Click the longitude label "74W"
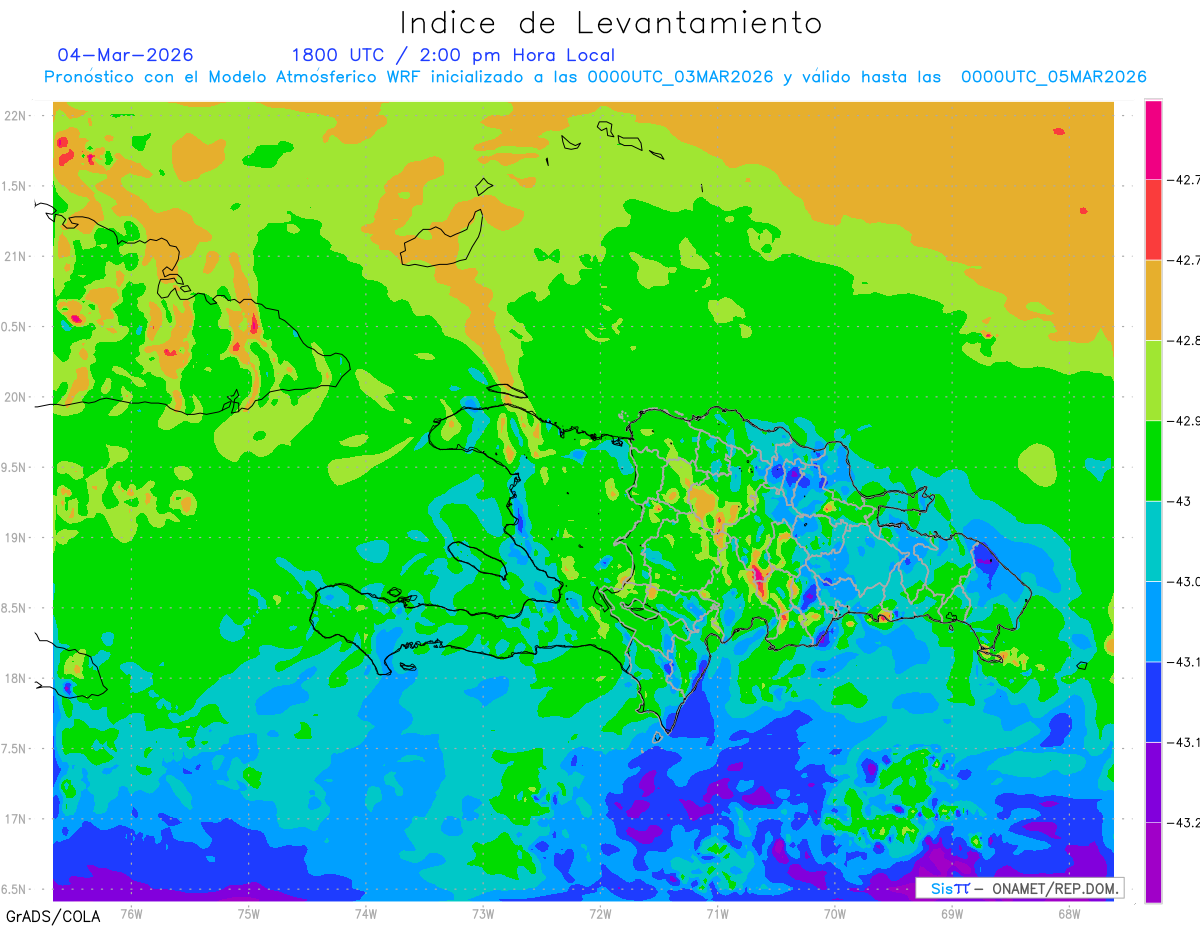This screenshot has height=927, width=1200. point(365,913)
